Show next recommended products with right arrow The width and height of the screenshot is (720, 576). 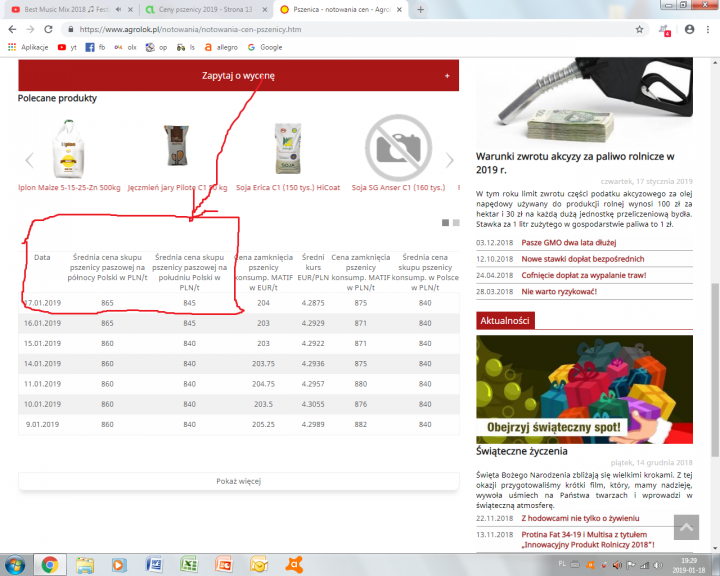coord(450,160)
